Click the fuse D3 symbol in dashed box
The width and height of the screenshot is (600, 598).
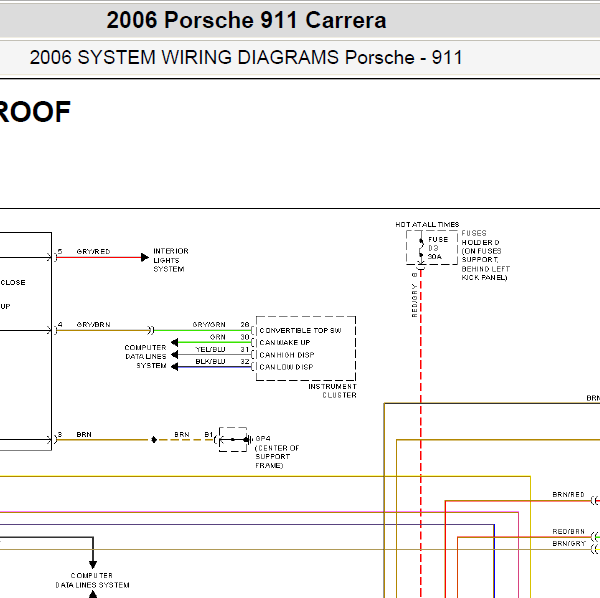coord(421,248)
